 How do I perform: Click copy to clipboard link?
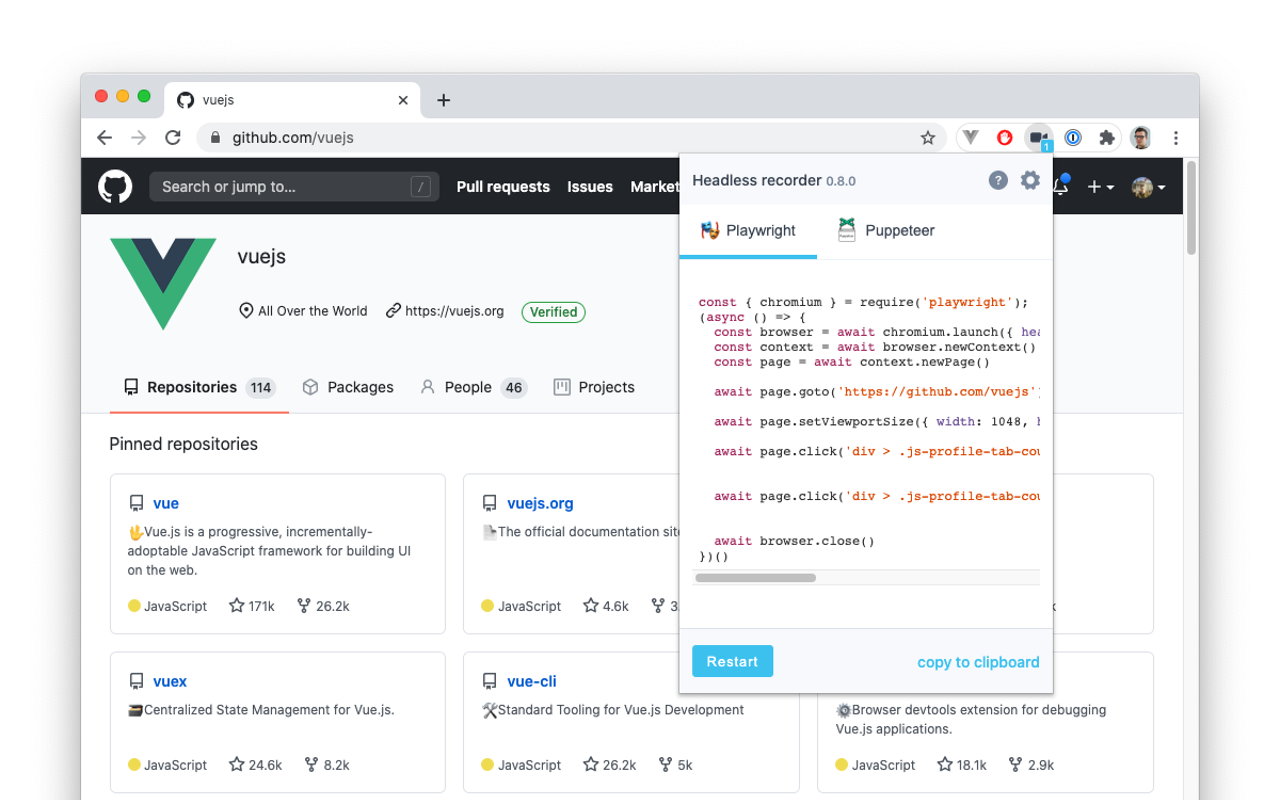point(978,662)
